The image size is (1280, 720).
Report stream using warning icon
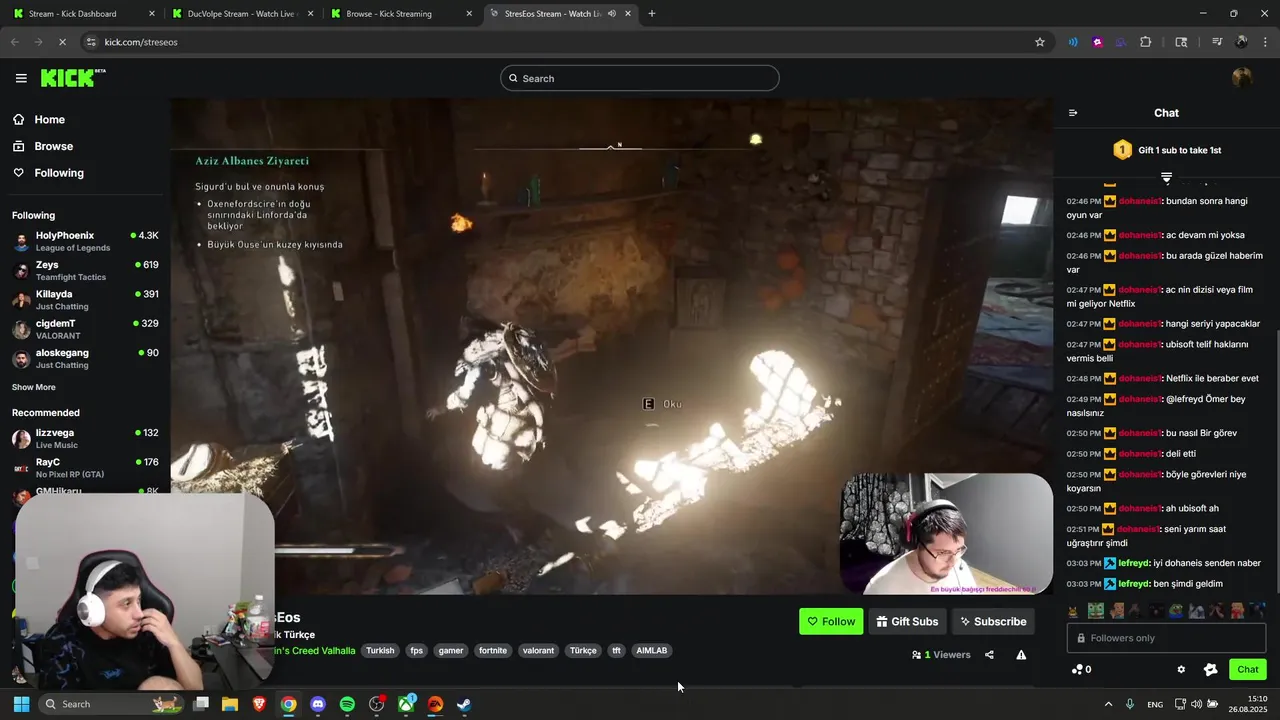[1021, 655]
